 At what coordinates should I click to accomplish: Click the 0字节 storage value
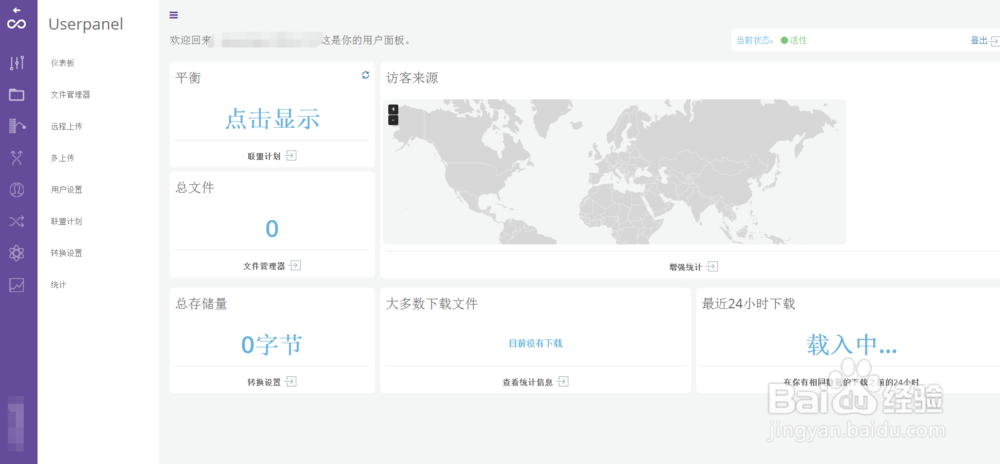[272, 345]
